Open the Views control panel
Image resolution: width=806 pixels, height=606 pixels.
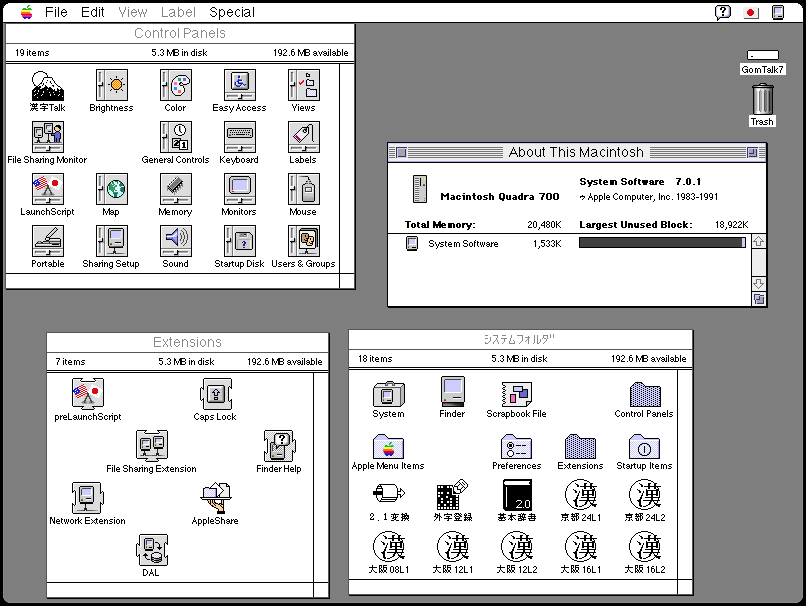click(x=303, y=85)
